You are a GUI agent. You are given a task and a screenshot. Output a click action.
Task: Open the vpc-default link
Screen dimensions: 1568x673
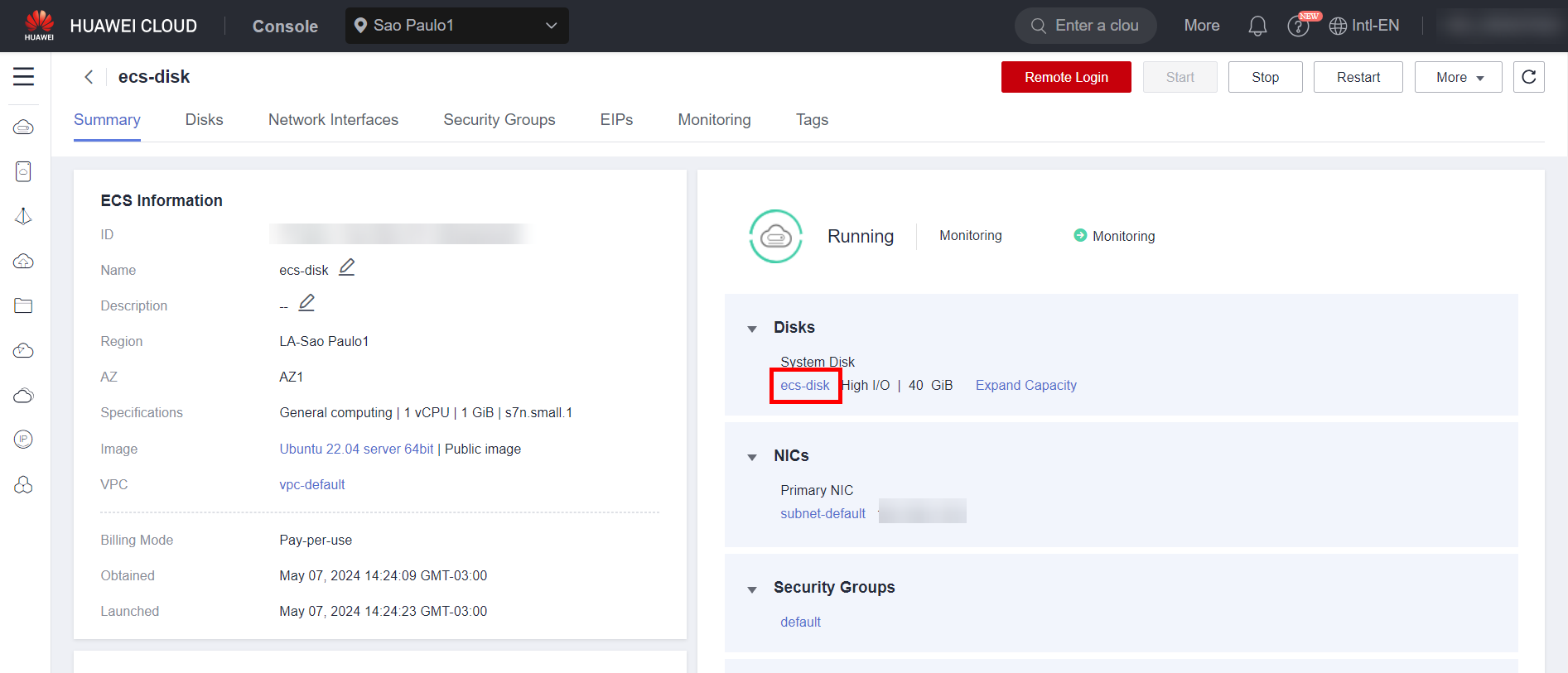pyautogui.click(x=311, y=484)
